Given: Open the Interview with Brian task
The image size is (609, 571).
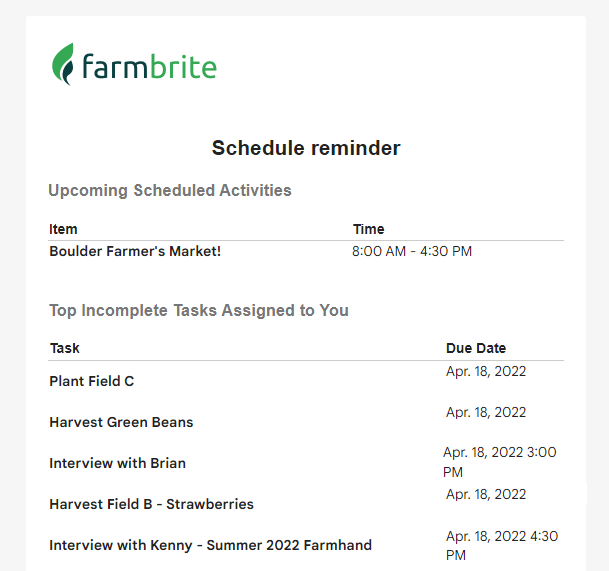Looking at the screenshot, I should click(x=117, y=463).
